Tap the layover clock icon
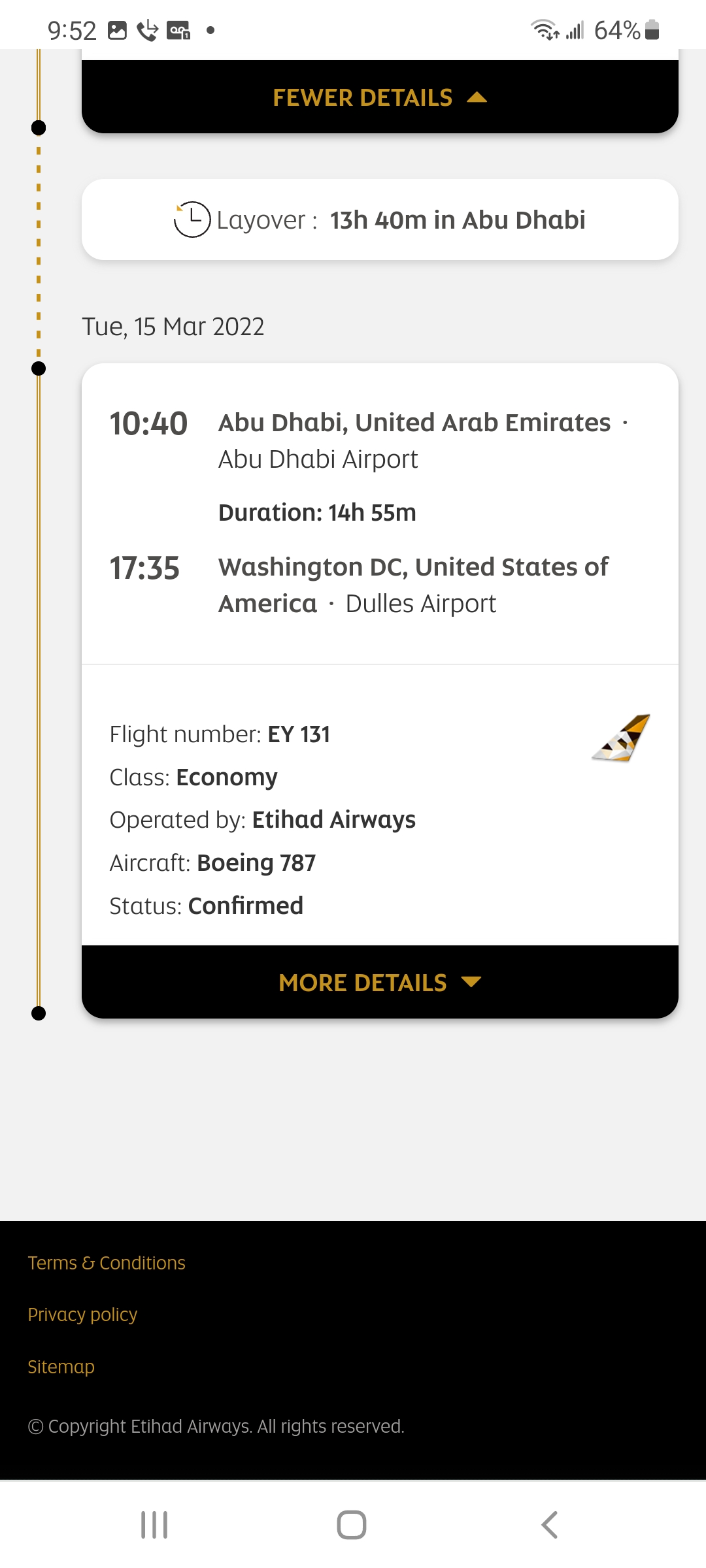Screen dimensions: 706x1568 [192, 220]
